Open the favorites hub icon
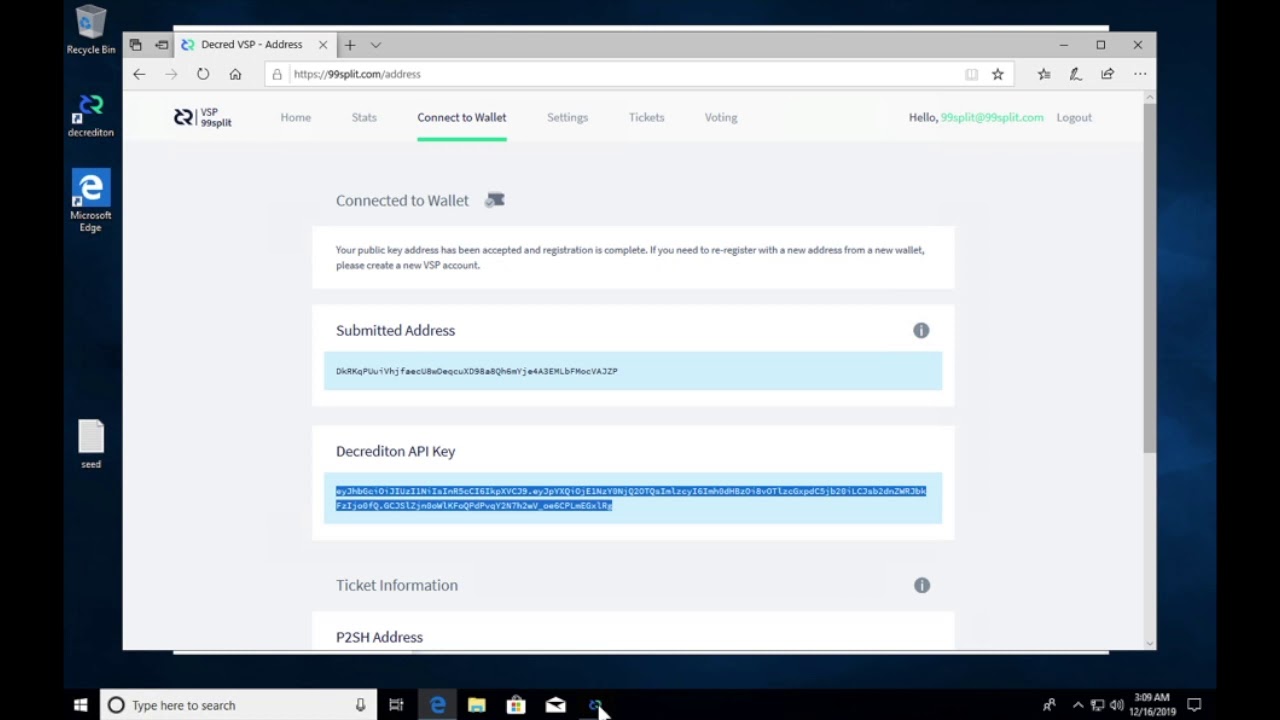Viewport: 1280px width, 720px height. [x=1044, y=74]
